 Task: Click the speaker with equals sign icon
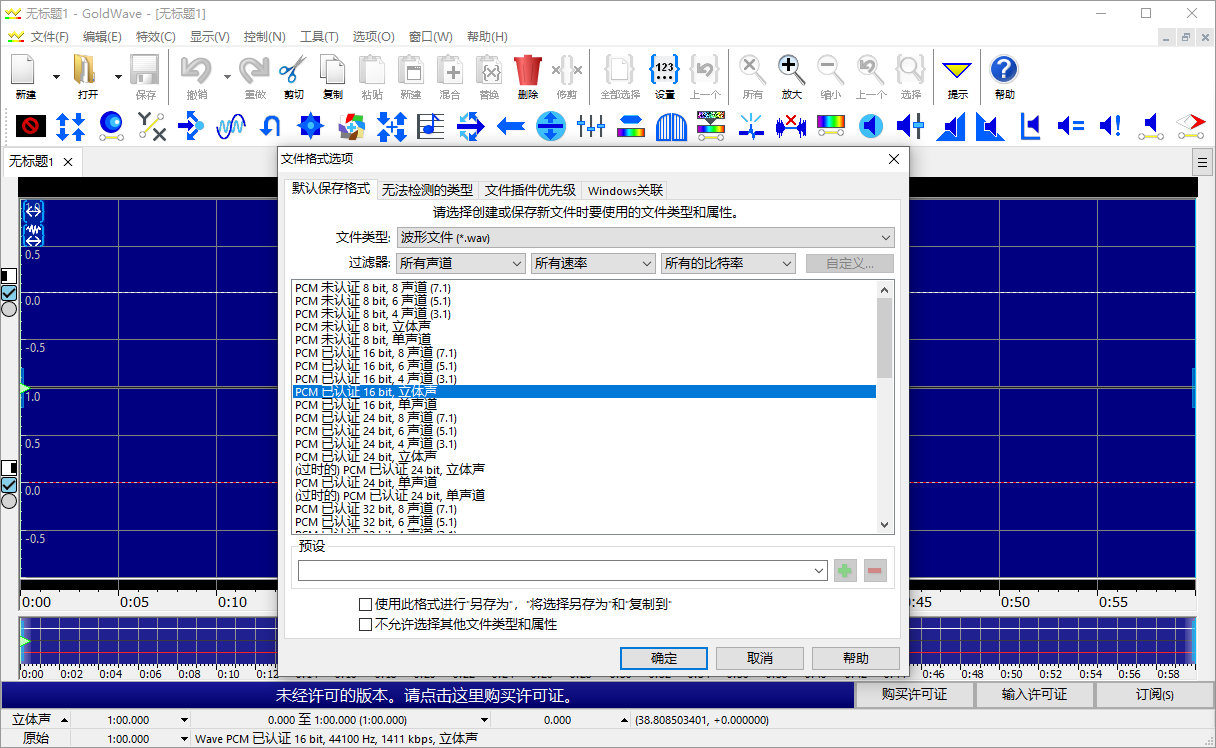[x=1070, y=126]
